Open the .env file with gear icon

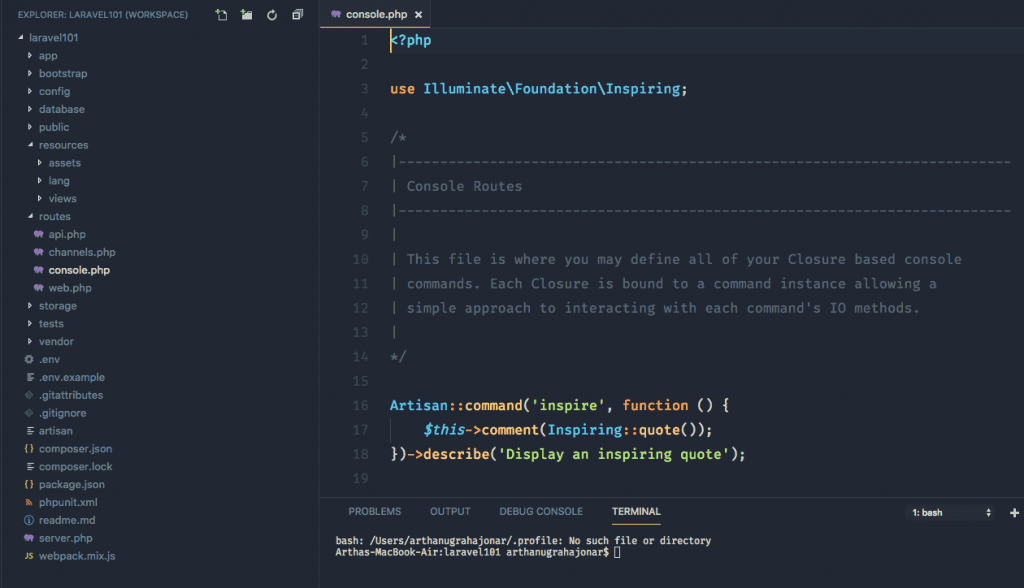click(49, 359)
